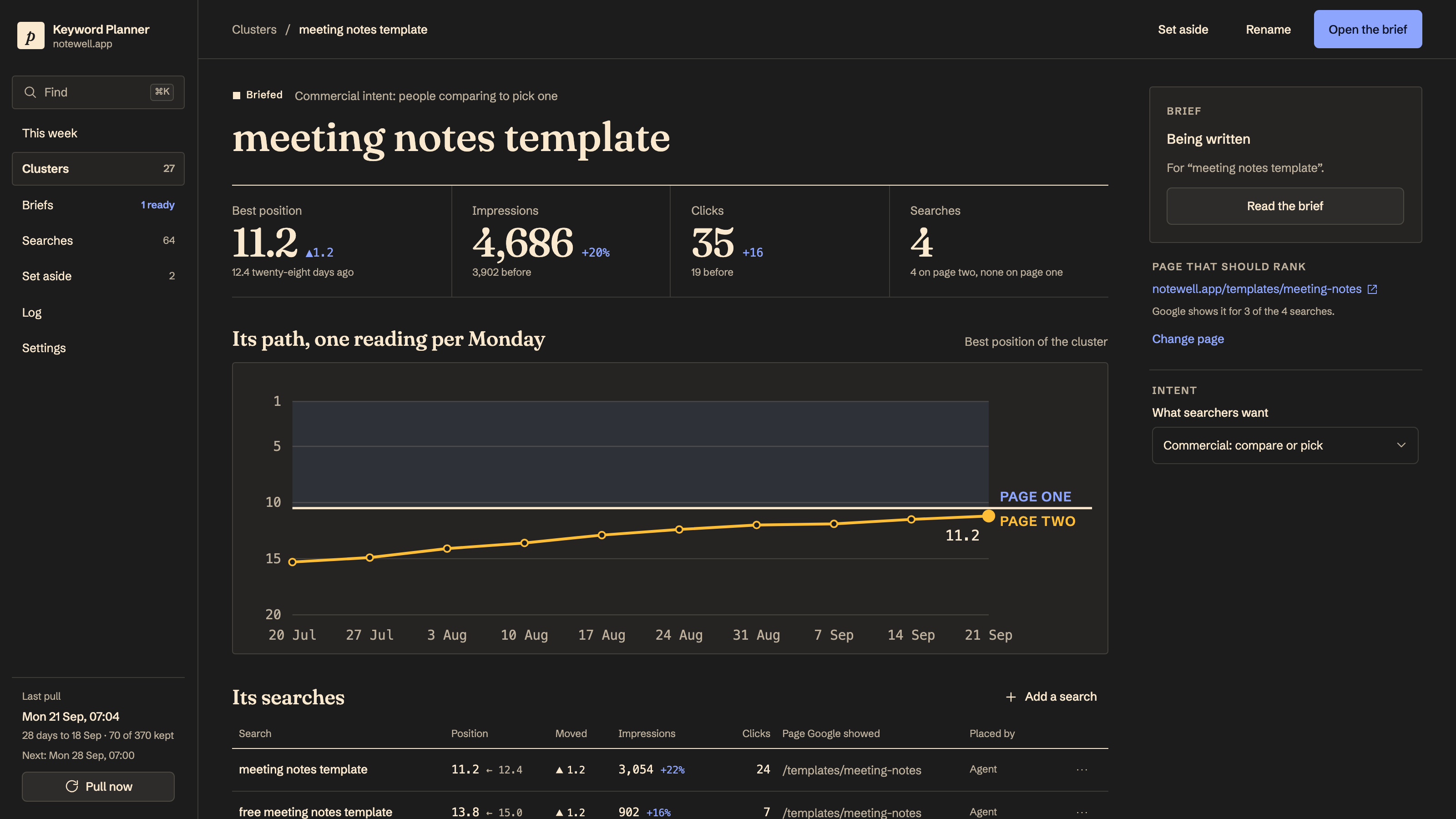Click Clusters breadcrumb link
1456x819 pixels.
[x=254, y=30]
